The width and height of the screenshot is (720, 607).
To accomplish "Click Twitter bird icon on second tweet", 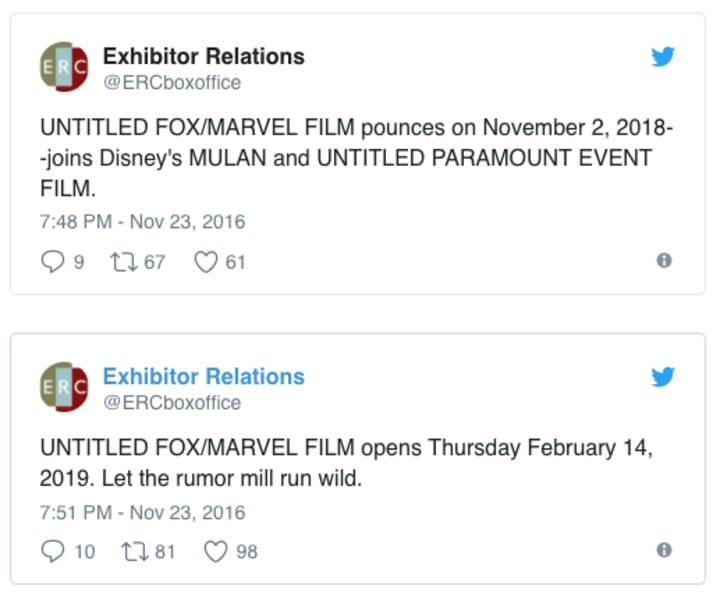I will [x=663, y=377].
